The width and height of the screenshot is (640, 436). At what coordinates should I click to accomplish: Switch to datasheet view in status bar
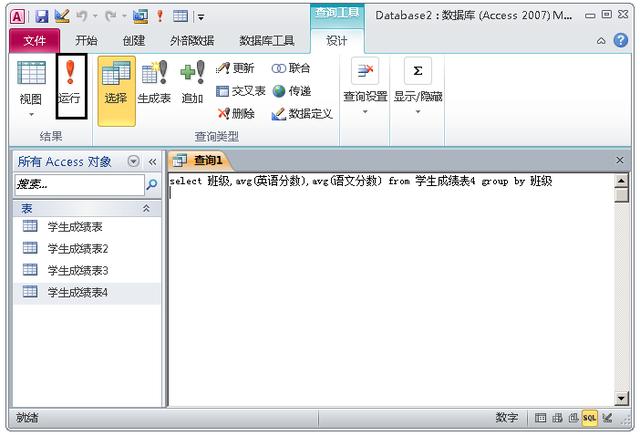tap(540, 418)
